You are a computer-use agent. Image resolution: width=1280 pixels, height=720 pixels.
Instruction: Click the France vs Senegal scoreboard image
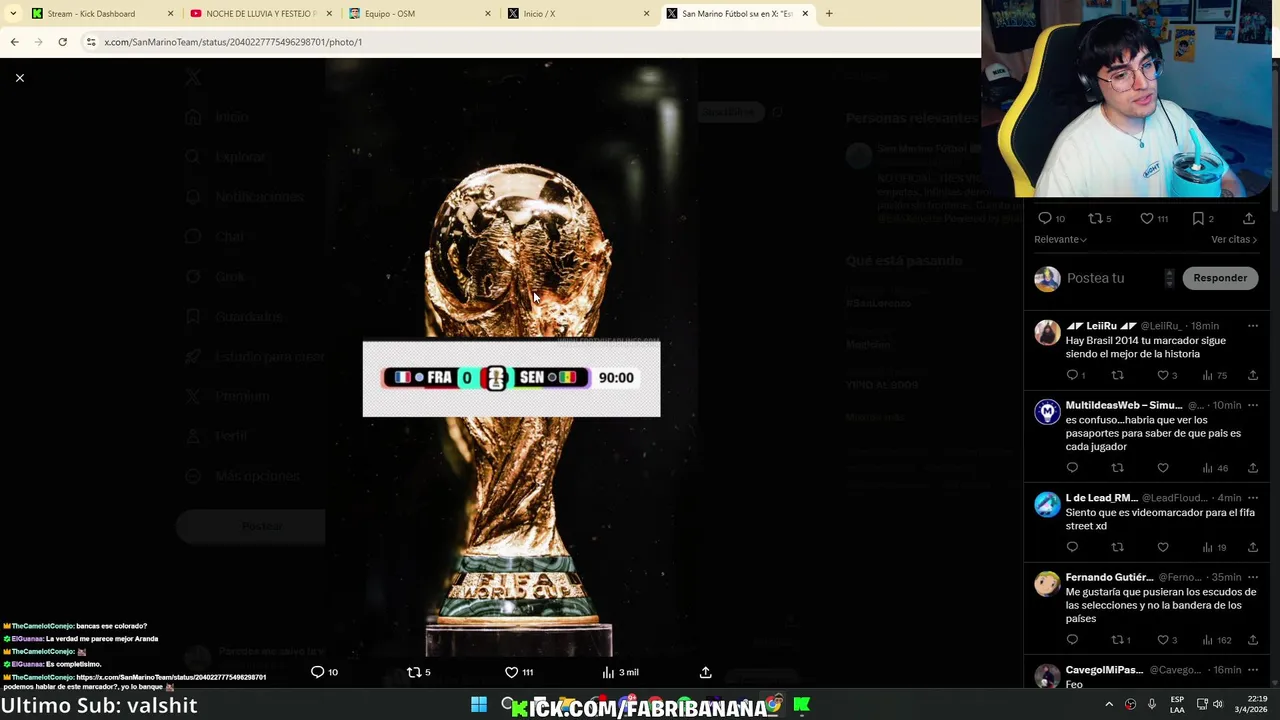pos(511,378)
